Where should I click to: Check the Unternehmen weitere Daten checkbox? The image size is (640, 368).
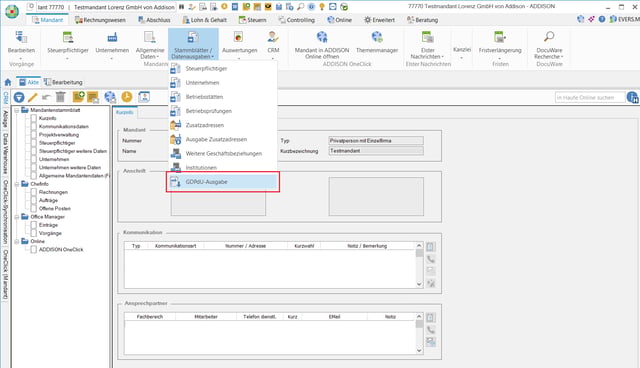click(x=34, y=167)
